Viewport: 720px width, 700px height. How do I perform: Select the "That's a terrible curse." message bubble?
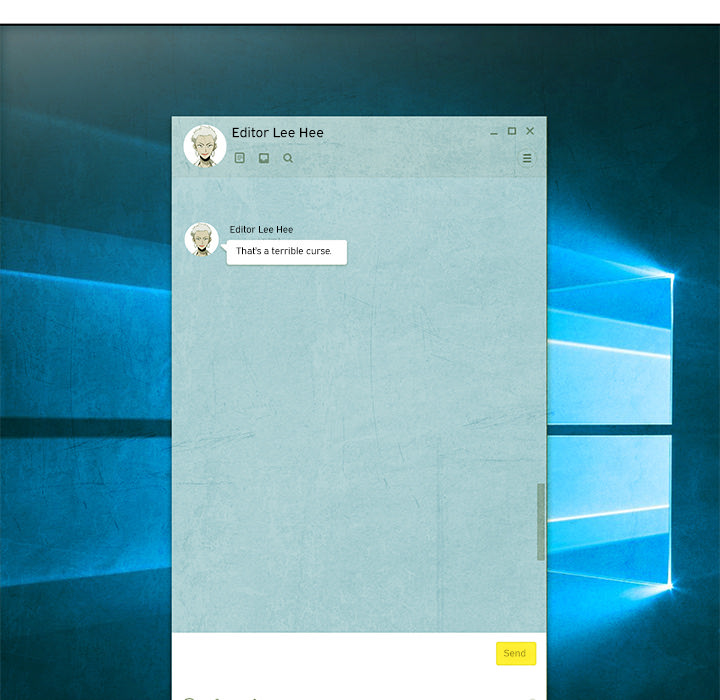286,252
